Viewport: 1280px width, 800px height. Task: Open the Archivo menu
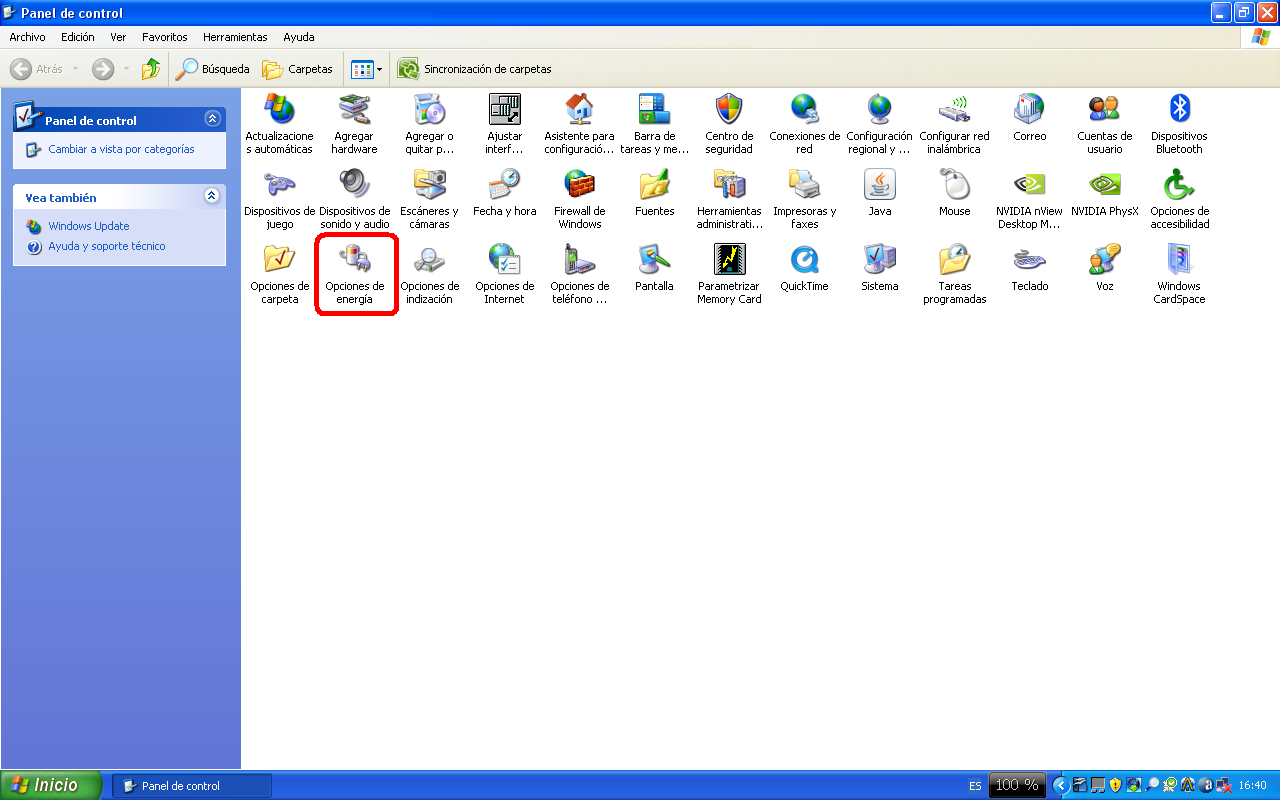coord(27,37)
